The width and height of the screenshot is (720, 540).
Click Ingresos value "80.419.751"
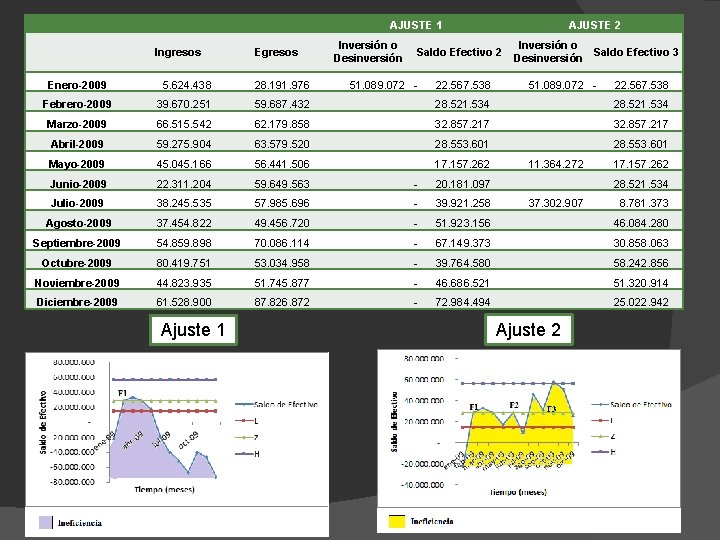pyautogui.click(x=183, y=263)
